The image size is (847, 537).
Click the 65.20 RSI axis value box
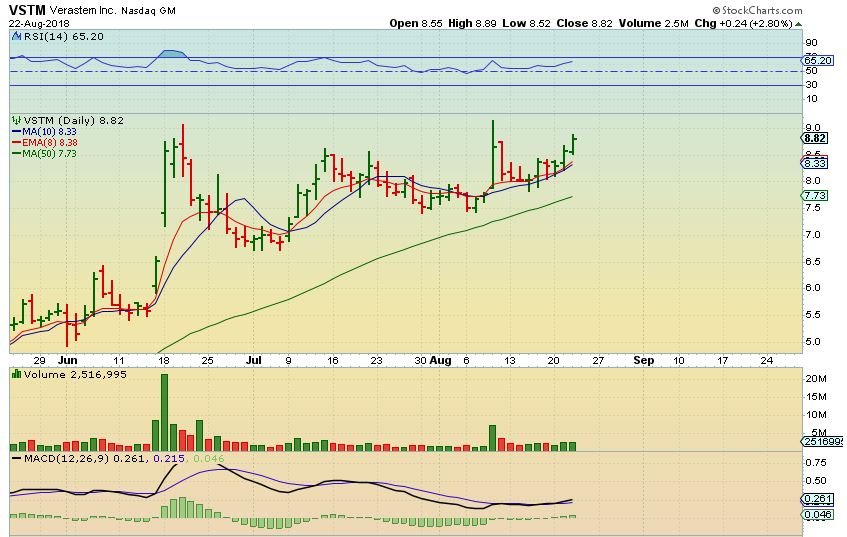click(x=817, y=61)
